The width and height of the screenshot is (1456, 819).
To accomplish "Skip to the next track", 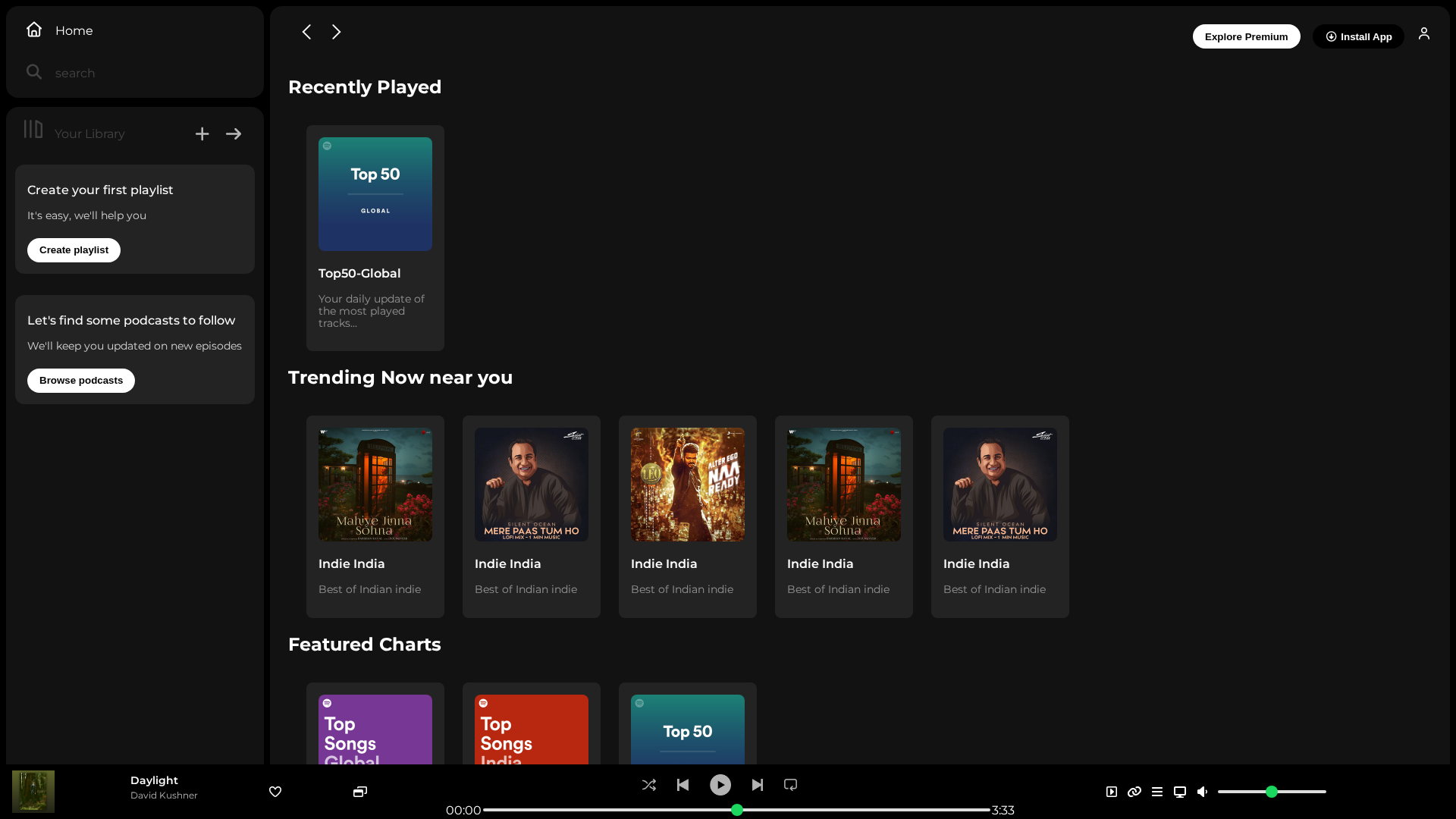I will 758,785.
